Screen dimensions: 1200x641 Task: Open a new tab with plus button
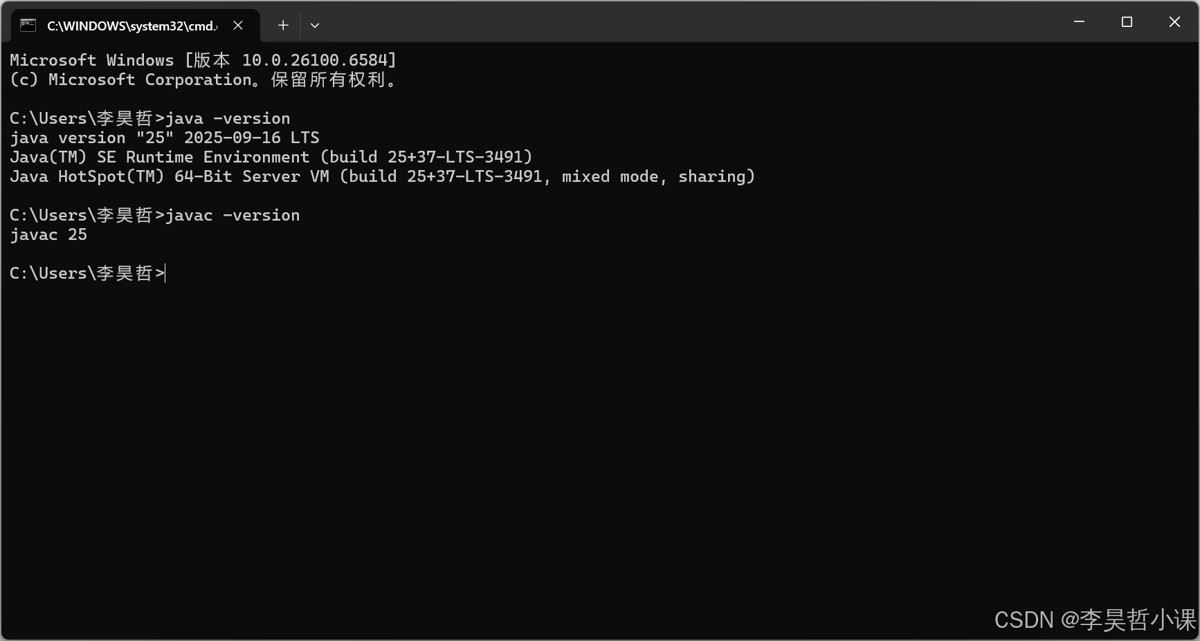[x=283, y=25]
